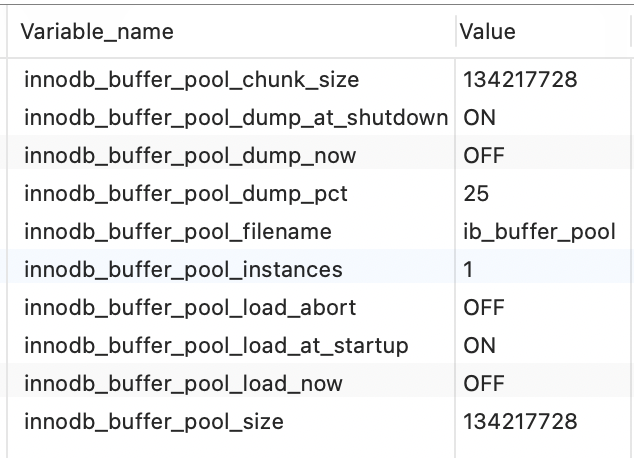Select the innodb_buffer_pool_chunk_size variable name
634x458 pixels.
coord(191,80)
